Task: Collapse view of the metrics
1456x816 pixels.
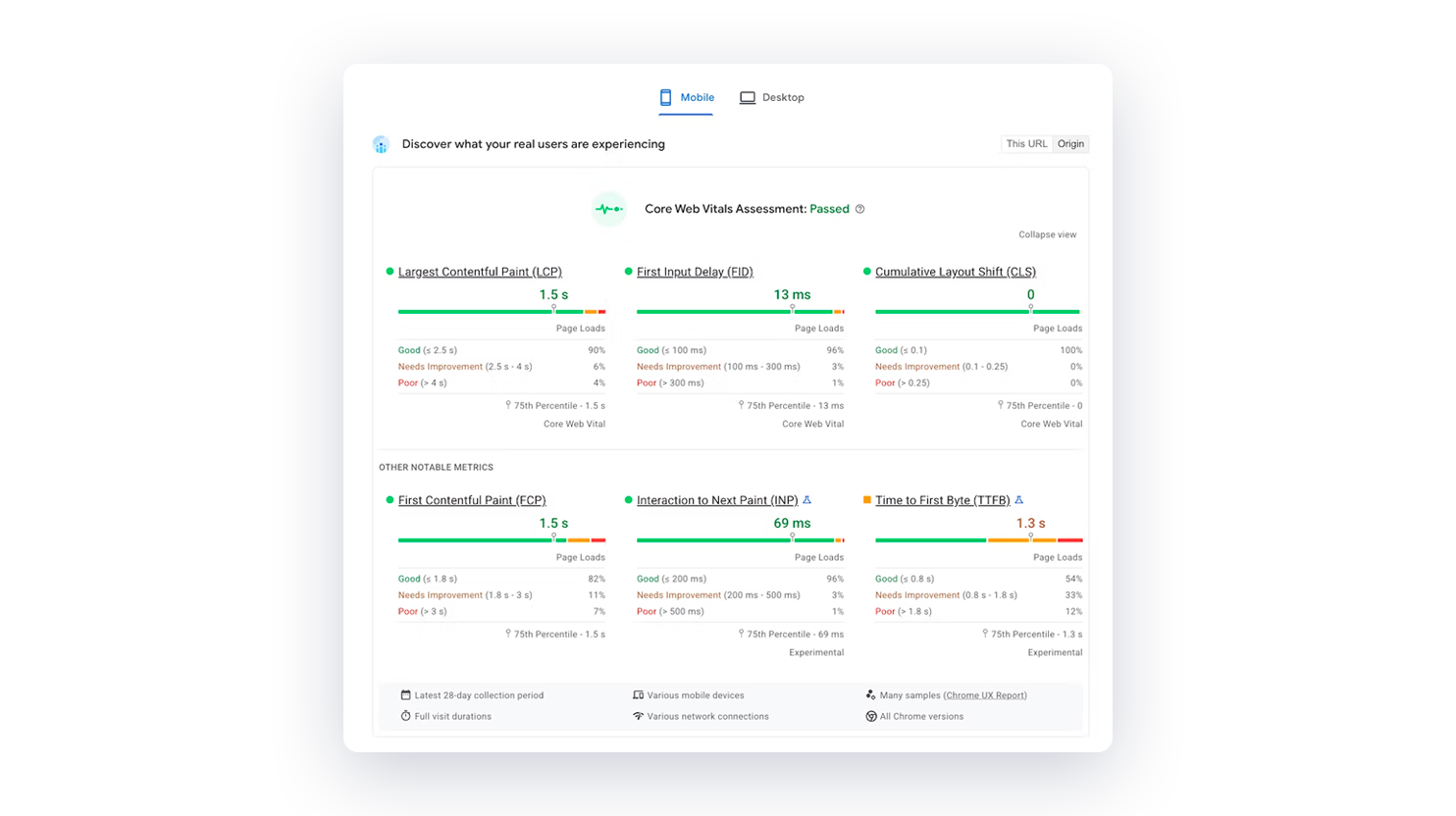Action: pos(1047,234)
